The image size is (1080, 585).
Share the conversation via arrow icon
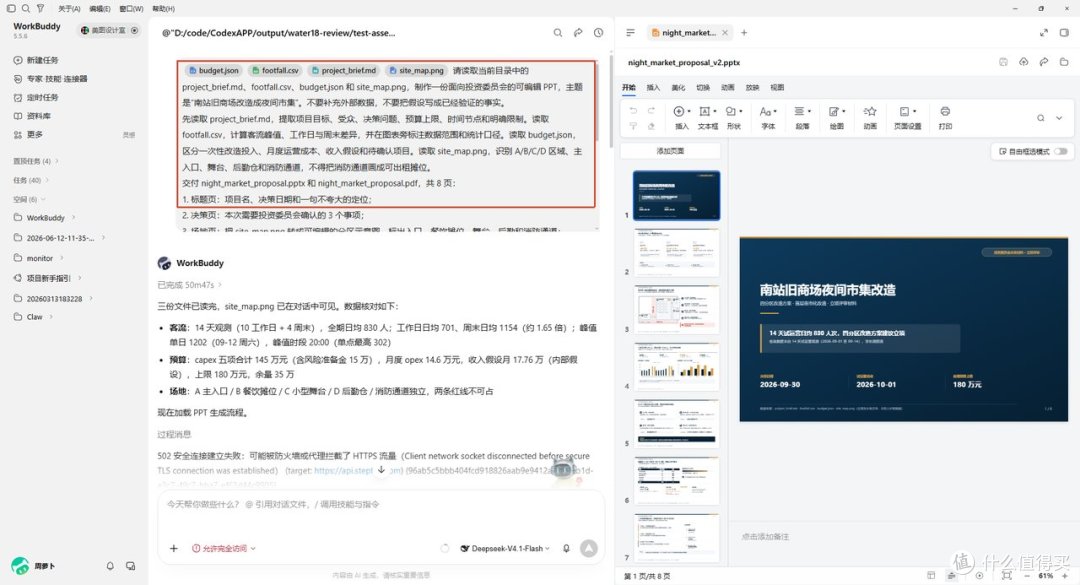coord(578,32)
